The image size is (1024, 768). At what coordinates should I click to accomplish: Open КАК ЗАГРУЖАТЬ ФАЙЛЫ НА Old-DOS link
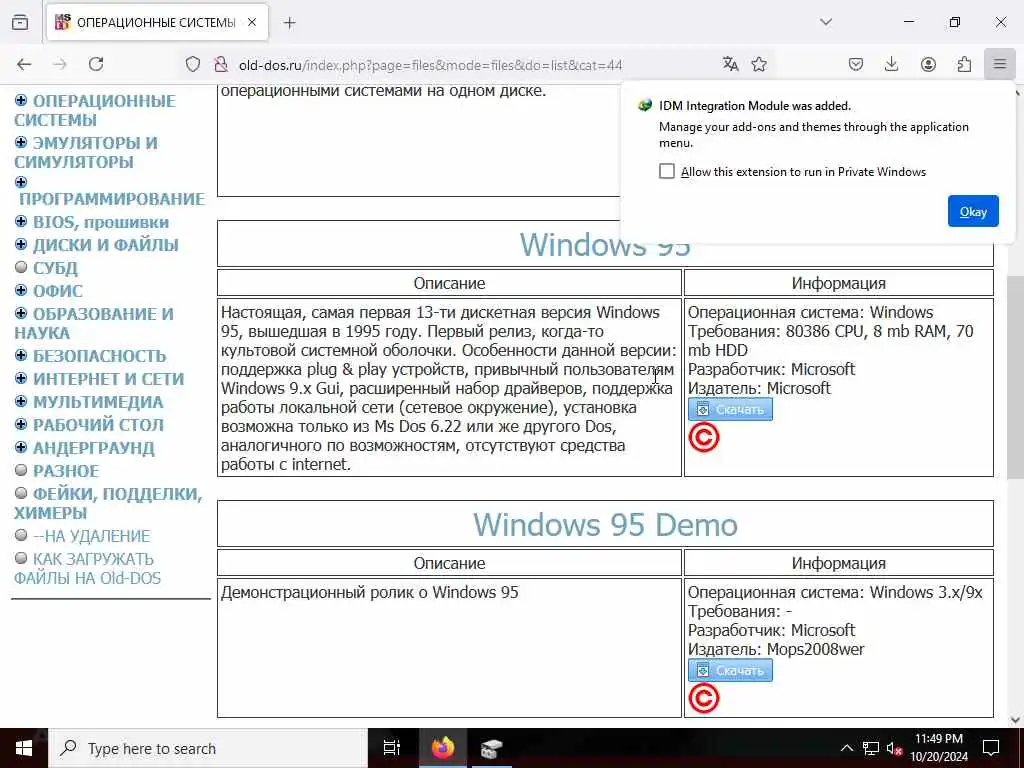coord(88,569)
